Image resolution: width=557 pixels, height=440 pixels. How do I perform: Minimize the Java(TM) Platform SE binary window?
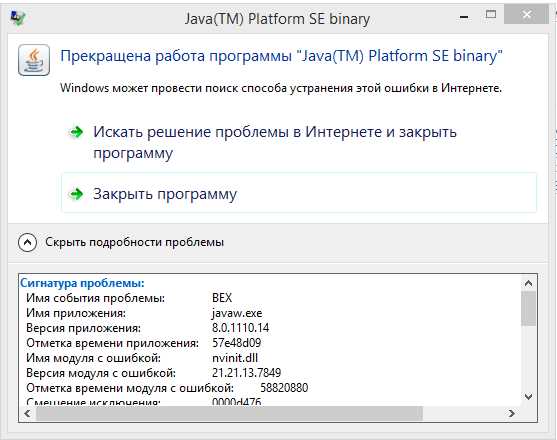click(x=464, y=17)
